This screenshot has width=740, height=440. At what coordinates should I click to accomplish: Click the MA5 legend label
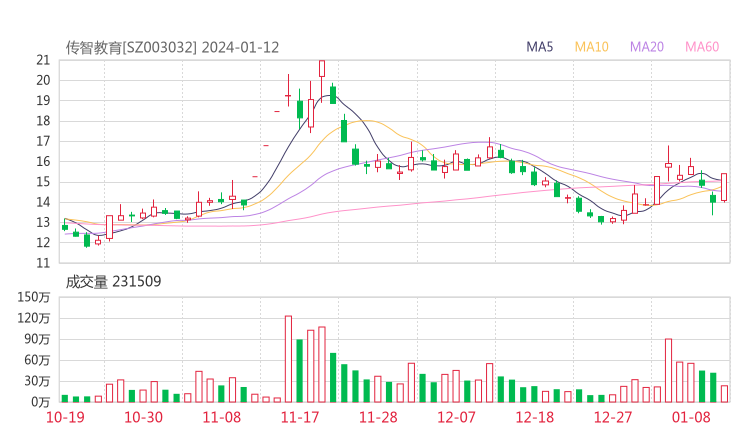[x=539, y=47]
